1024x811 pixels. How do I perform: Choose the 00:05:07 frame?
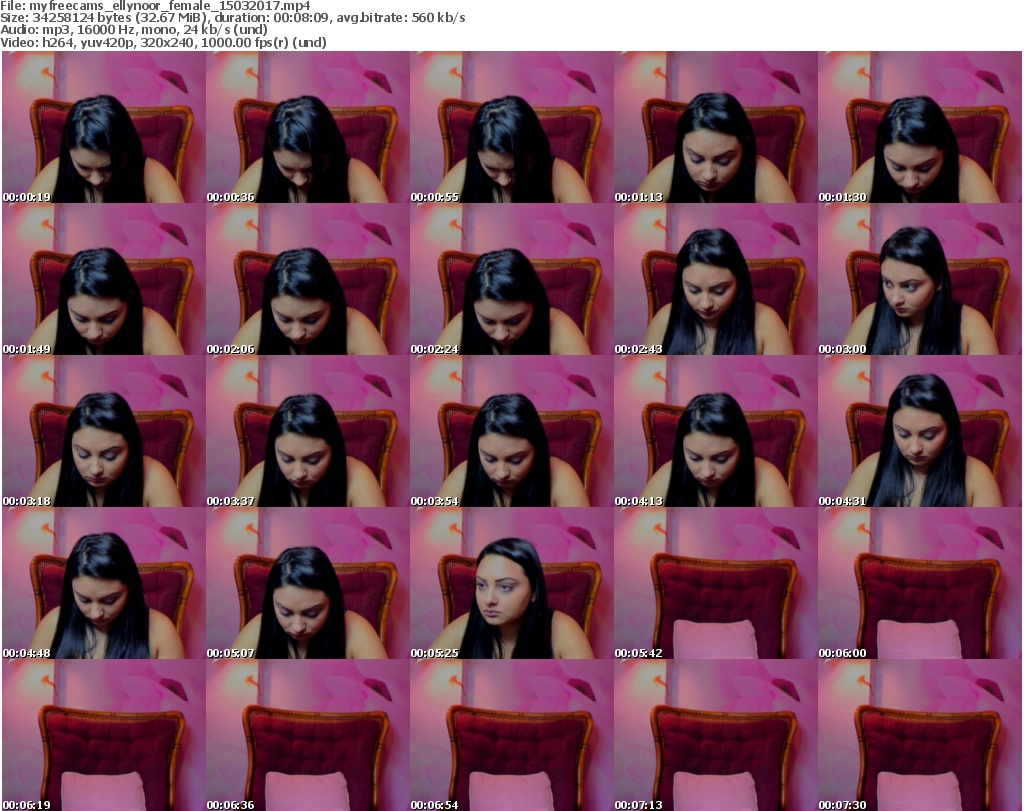pos(308,583)
